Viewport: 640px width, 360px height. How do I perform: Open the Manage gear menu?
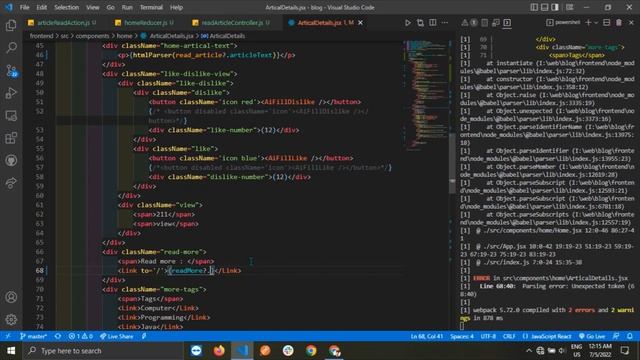[11, 319]
